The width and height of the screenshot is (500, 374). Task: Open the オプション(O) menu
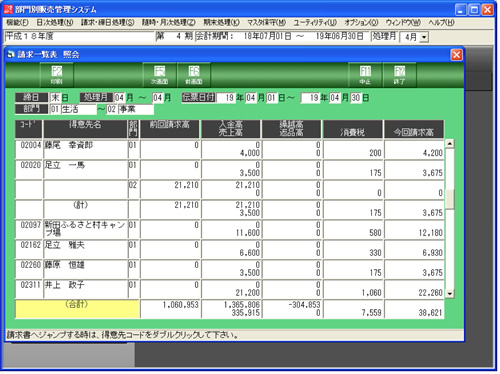(x=361, y=23)
